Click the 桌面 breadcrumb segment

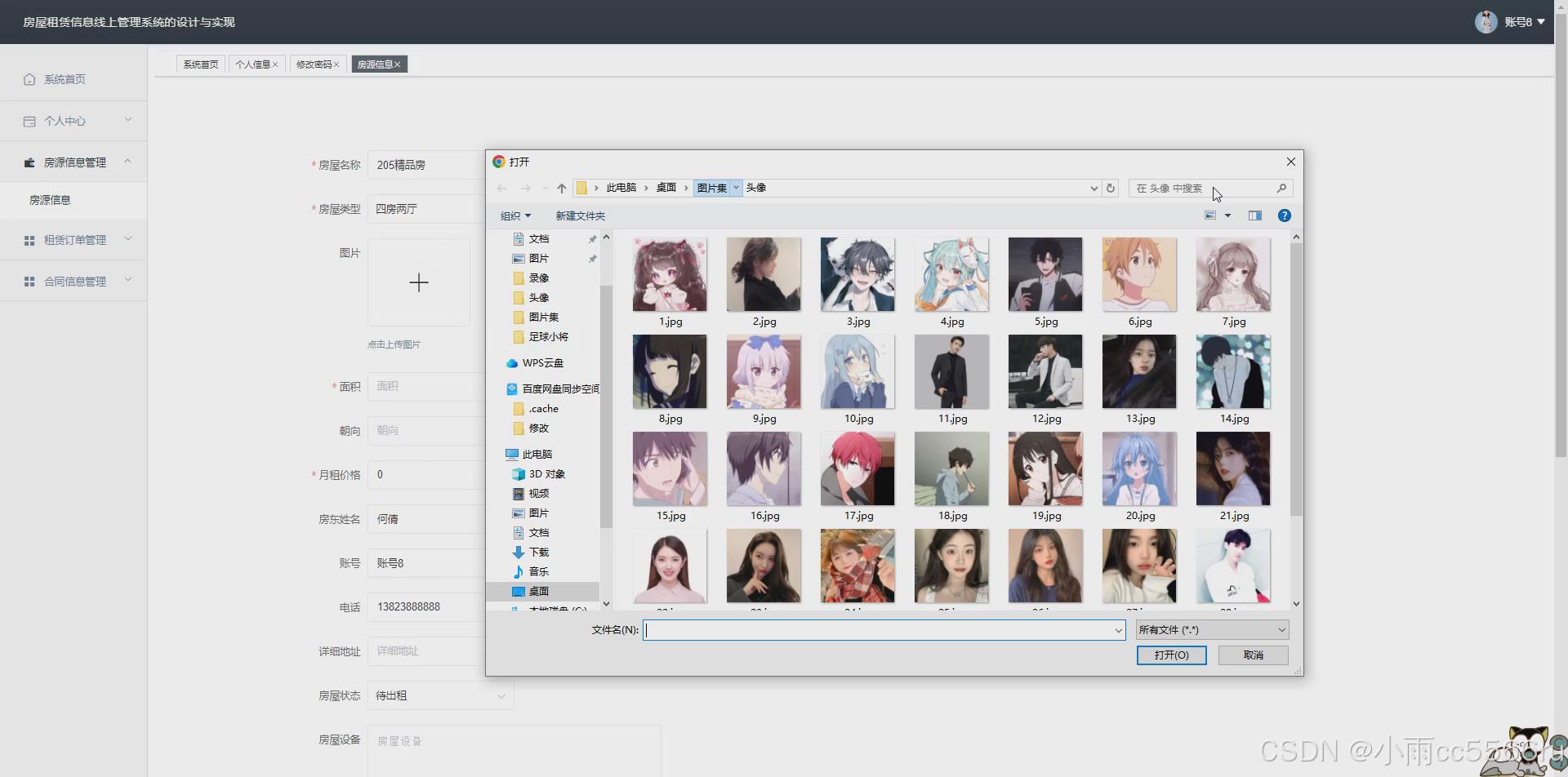(666, 188)
